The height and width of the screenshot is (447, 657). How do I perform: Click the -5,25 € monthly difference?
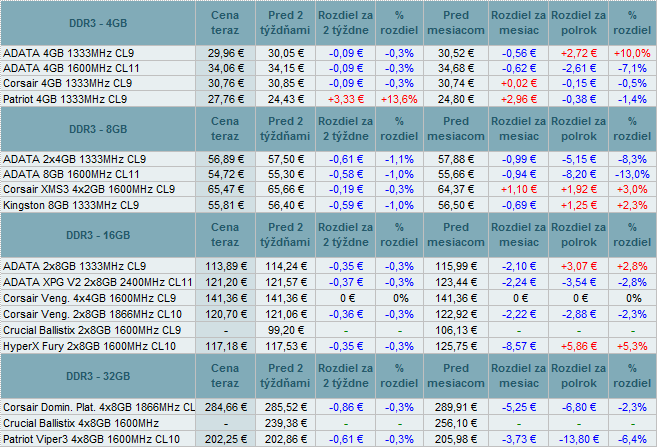pos(519,407)
